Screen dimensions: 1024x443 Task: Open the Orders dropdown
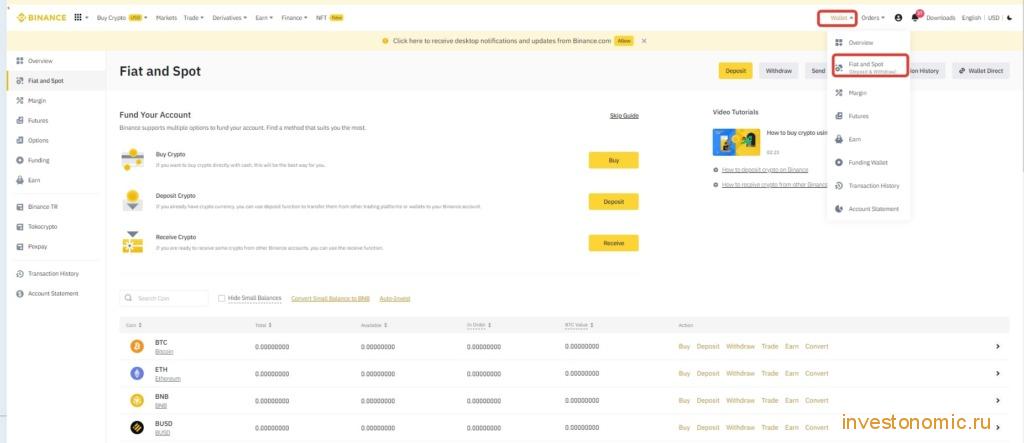(873, 18)
